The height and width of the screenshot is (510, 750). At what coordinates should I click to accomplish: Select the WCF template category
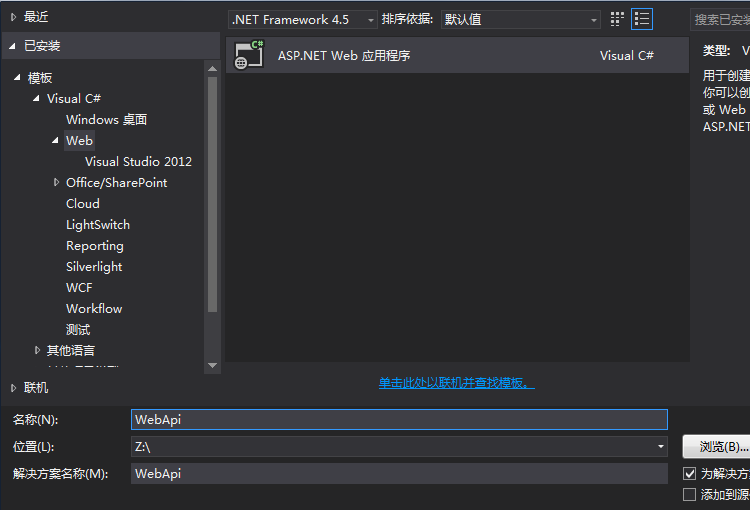(79, 288)
